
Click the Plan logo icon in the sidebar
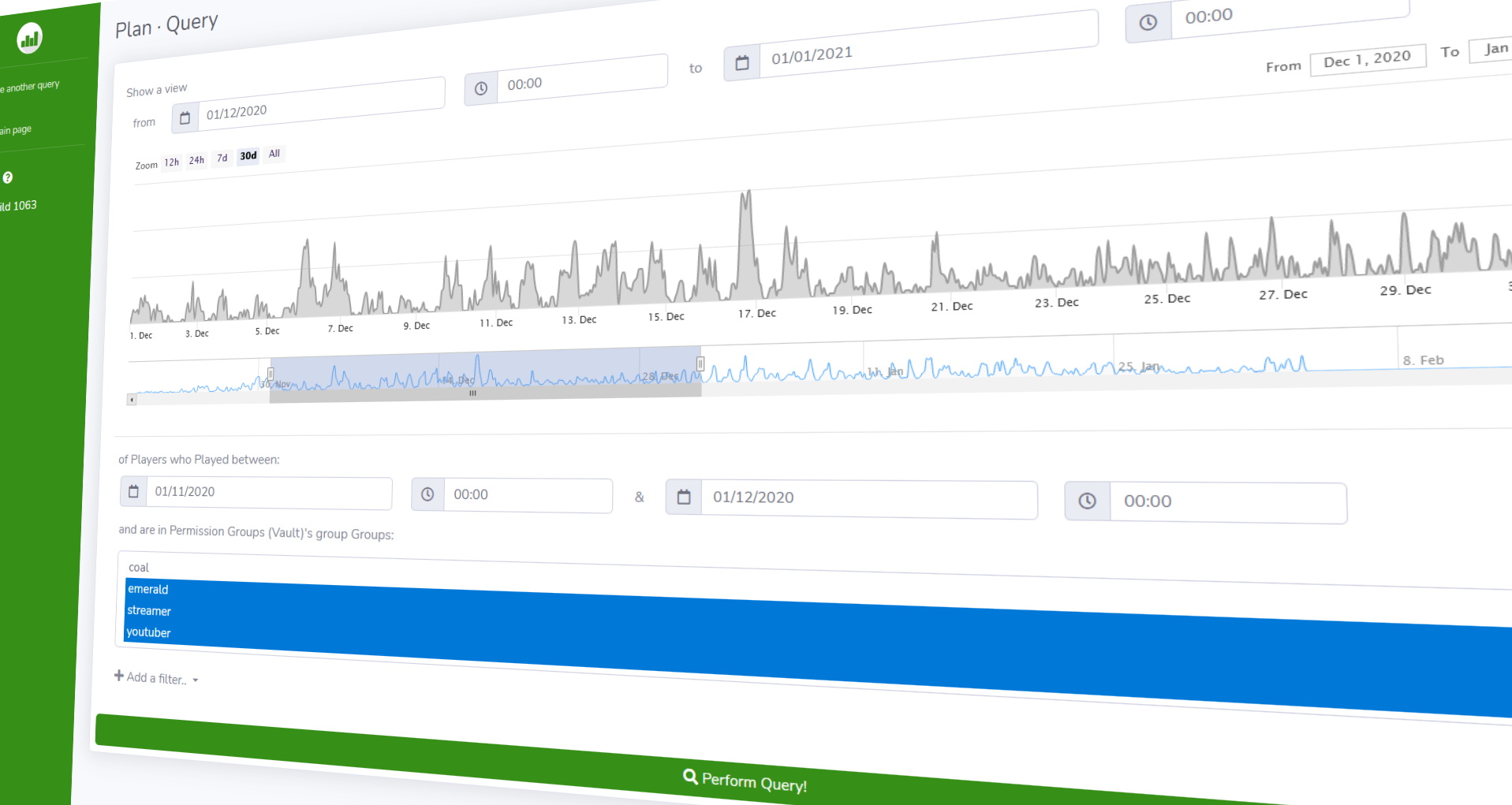tap(29, 37)
